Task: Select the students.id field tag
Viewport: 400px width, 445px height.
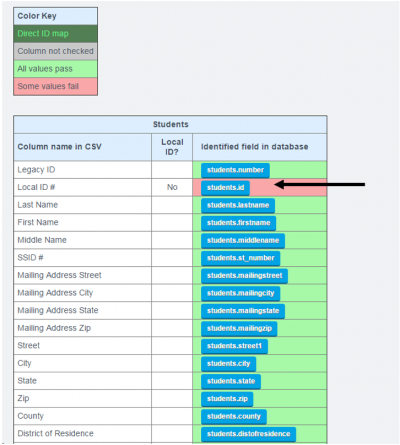Action: pos(225,188)
